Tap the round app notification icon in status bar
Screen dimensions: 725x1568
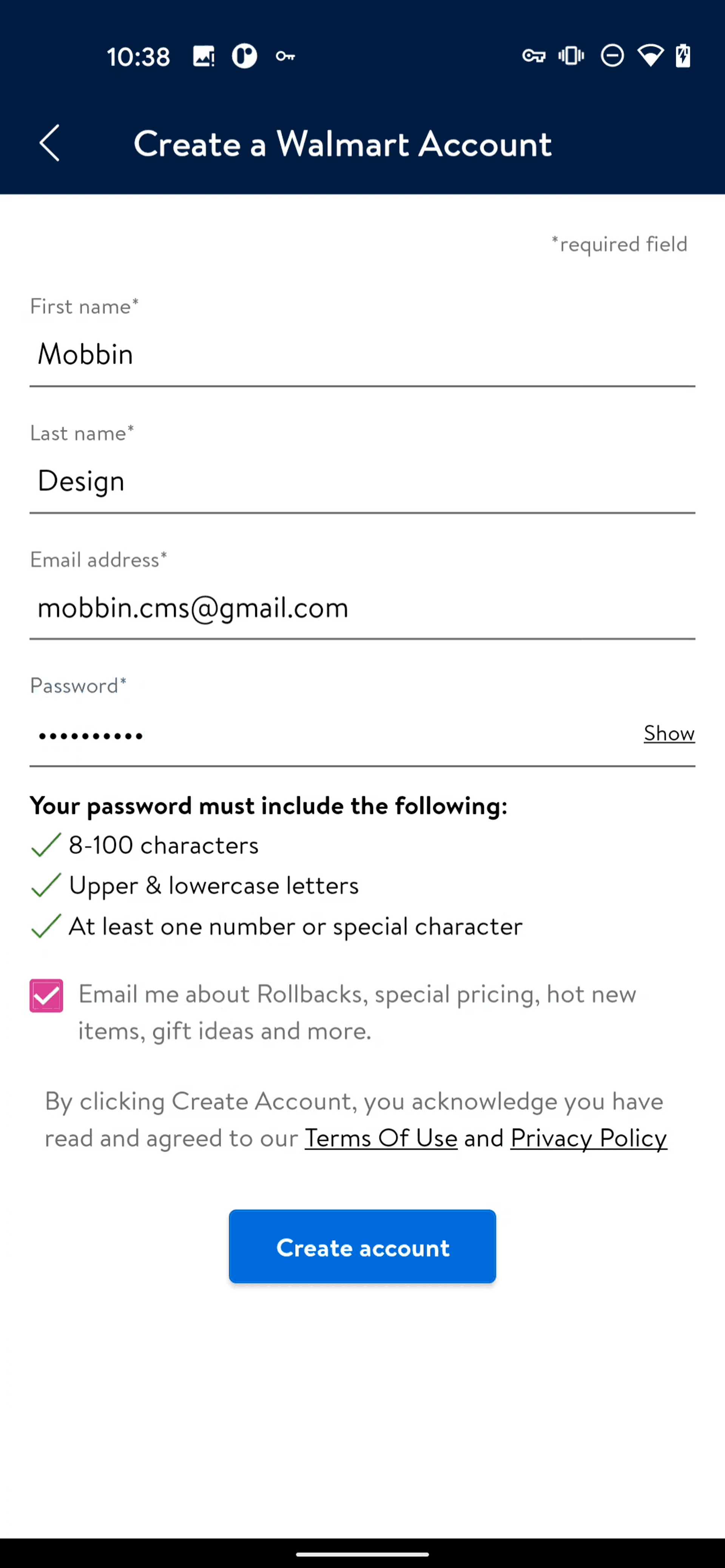coord(245,57)
